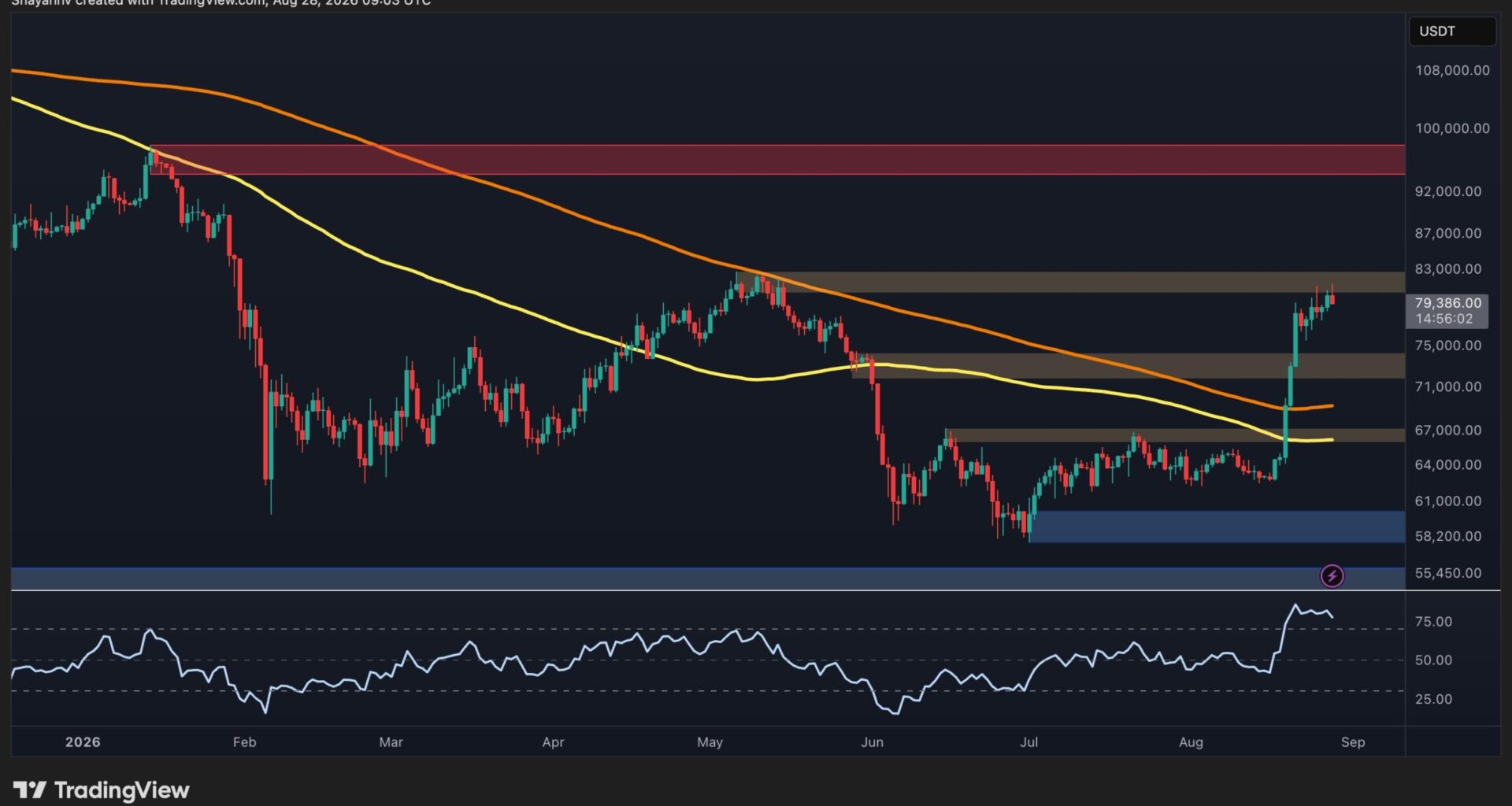Click the 75,000.00 price axis label
1512x806 pixels.
point(1448,346)
